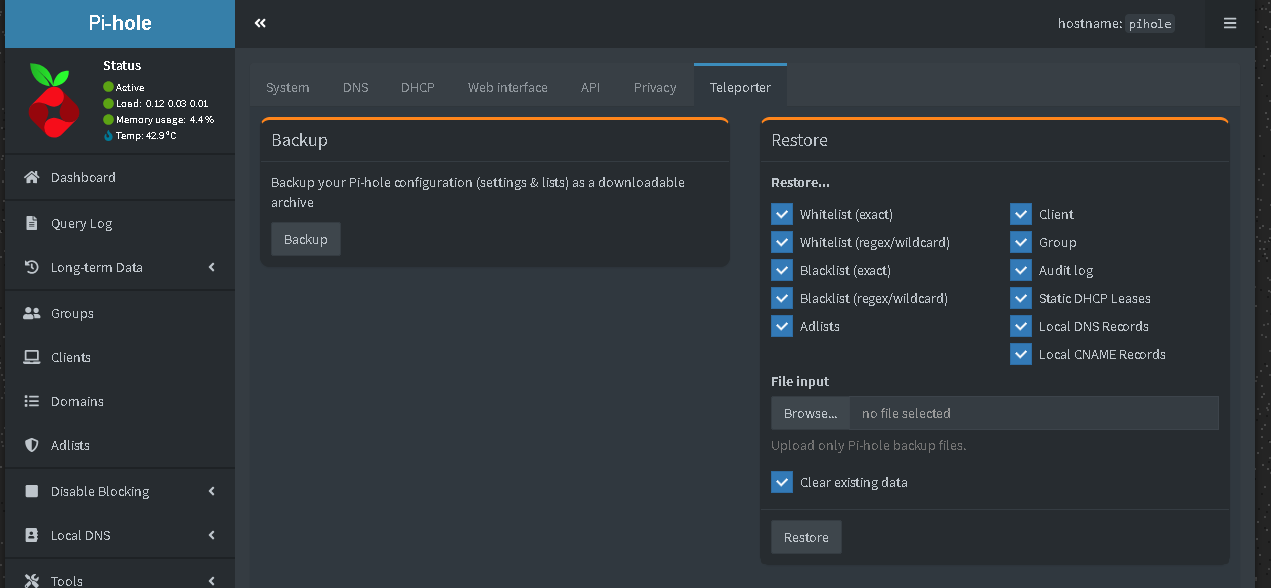Disable the Clear existing data checkbox
The width and height of the screenshot is (1271, 588).
(x=782, y=482)
